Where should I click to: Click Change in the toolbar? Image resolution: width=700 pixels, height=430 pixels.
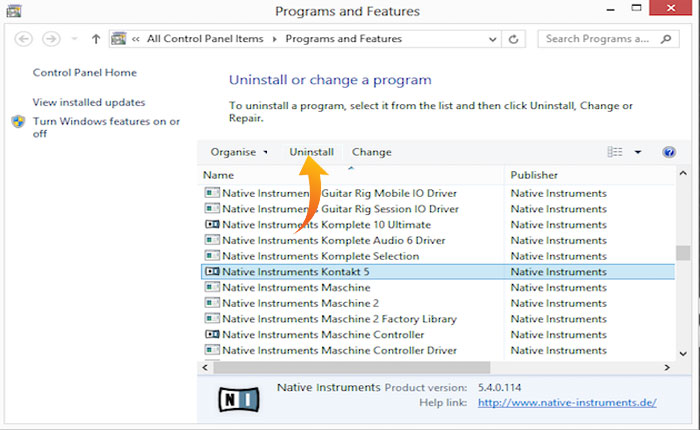click(371, 152)
